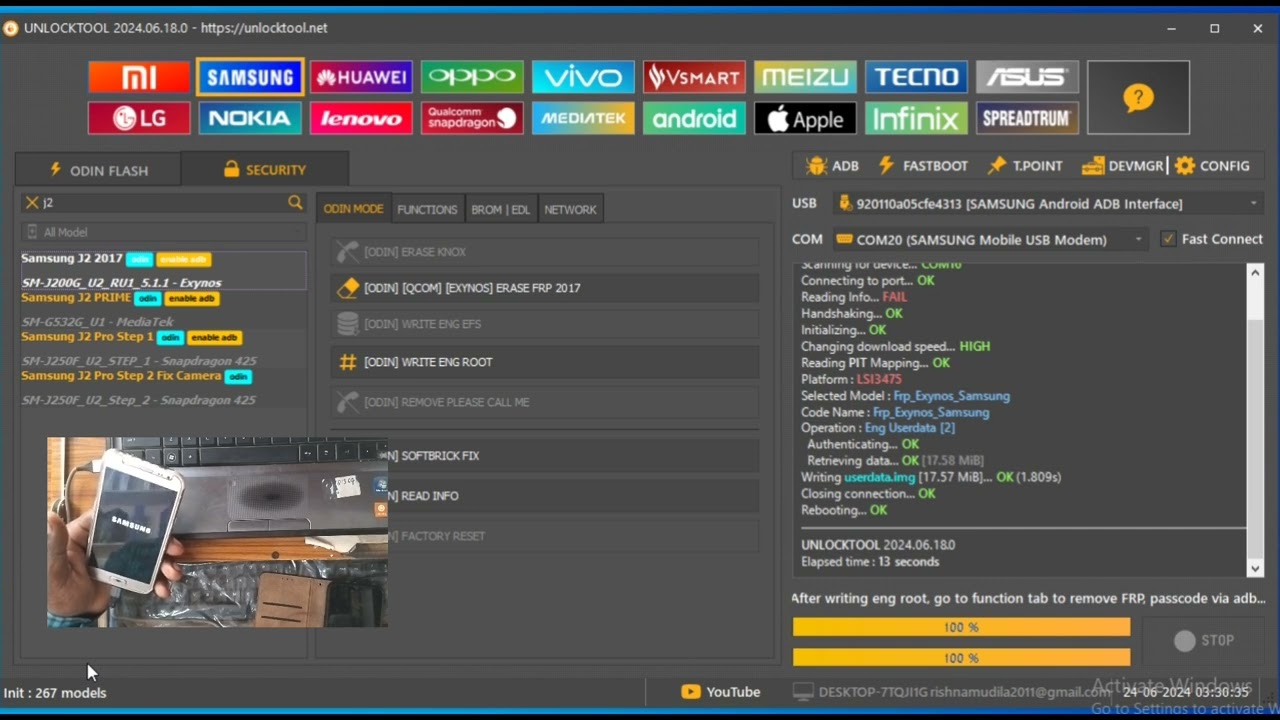This screenshot has height=720, width=1280.
Task: Open the COM port dropdown
Action: tap(1138, 240)
